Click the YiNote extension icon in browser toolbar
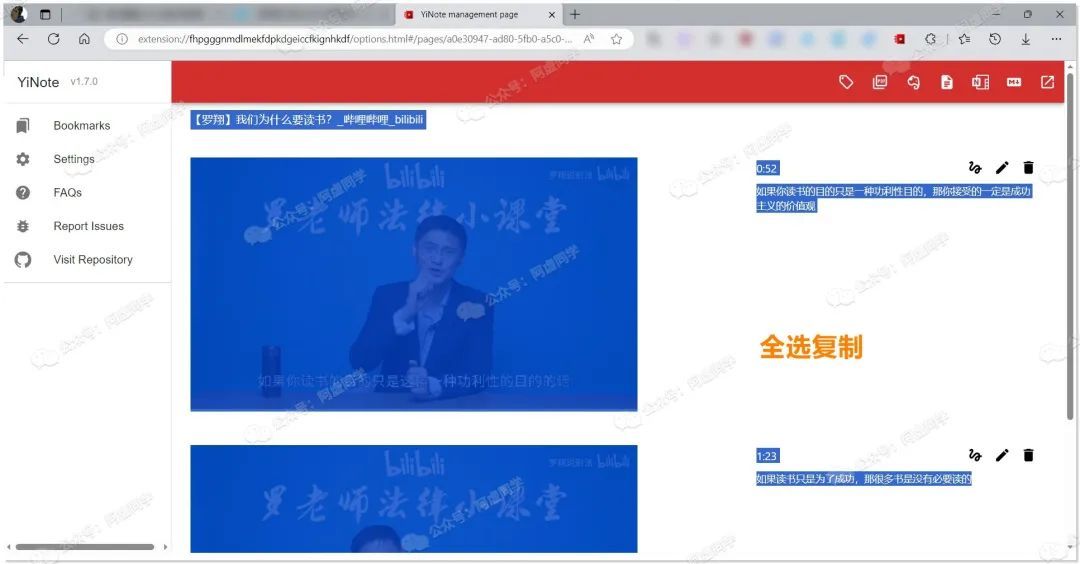The height and width of the screenshot is (564, 1080). 900,39
